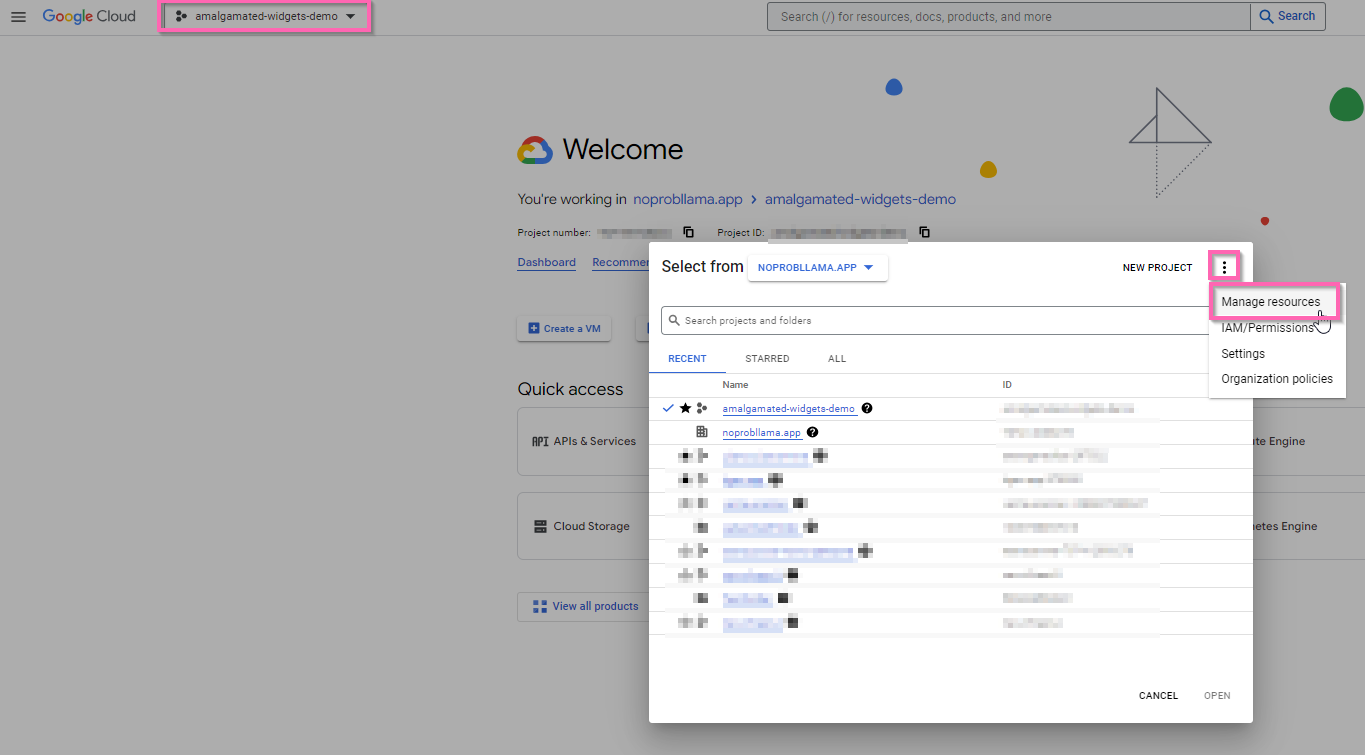Toggle the star on amalgamated-widgets-demo row

point(685,408)
